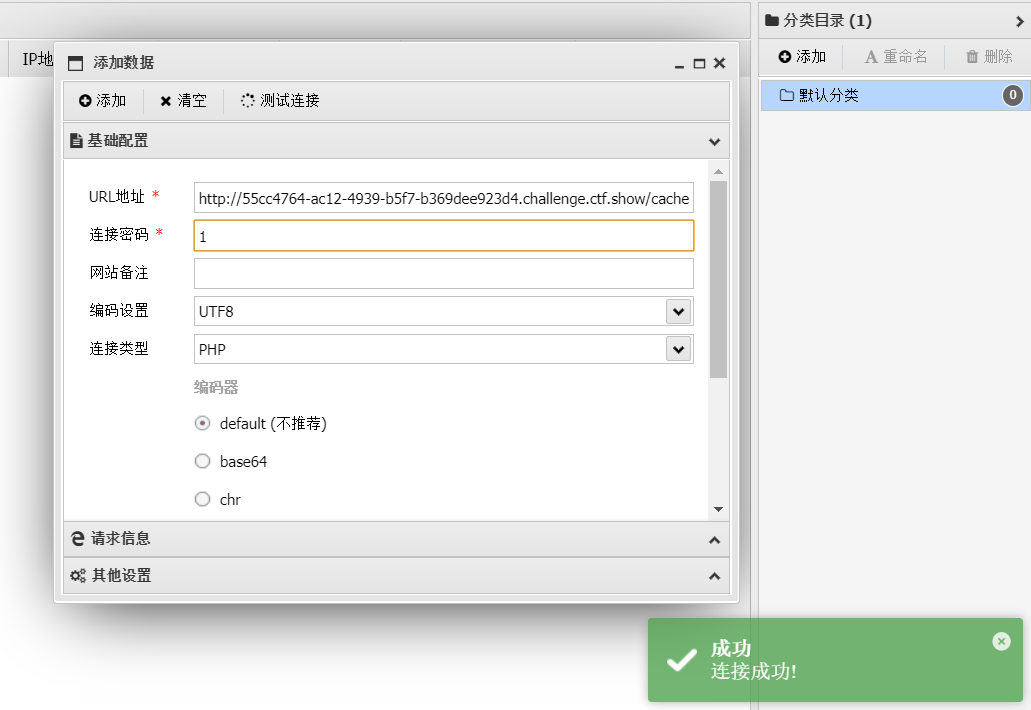
Task: Click the 添加 button in the dialog toolbar
Action: pos(103,101)
